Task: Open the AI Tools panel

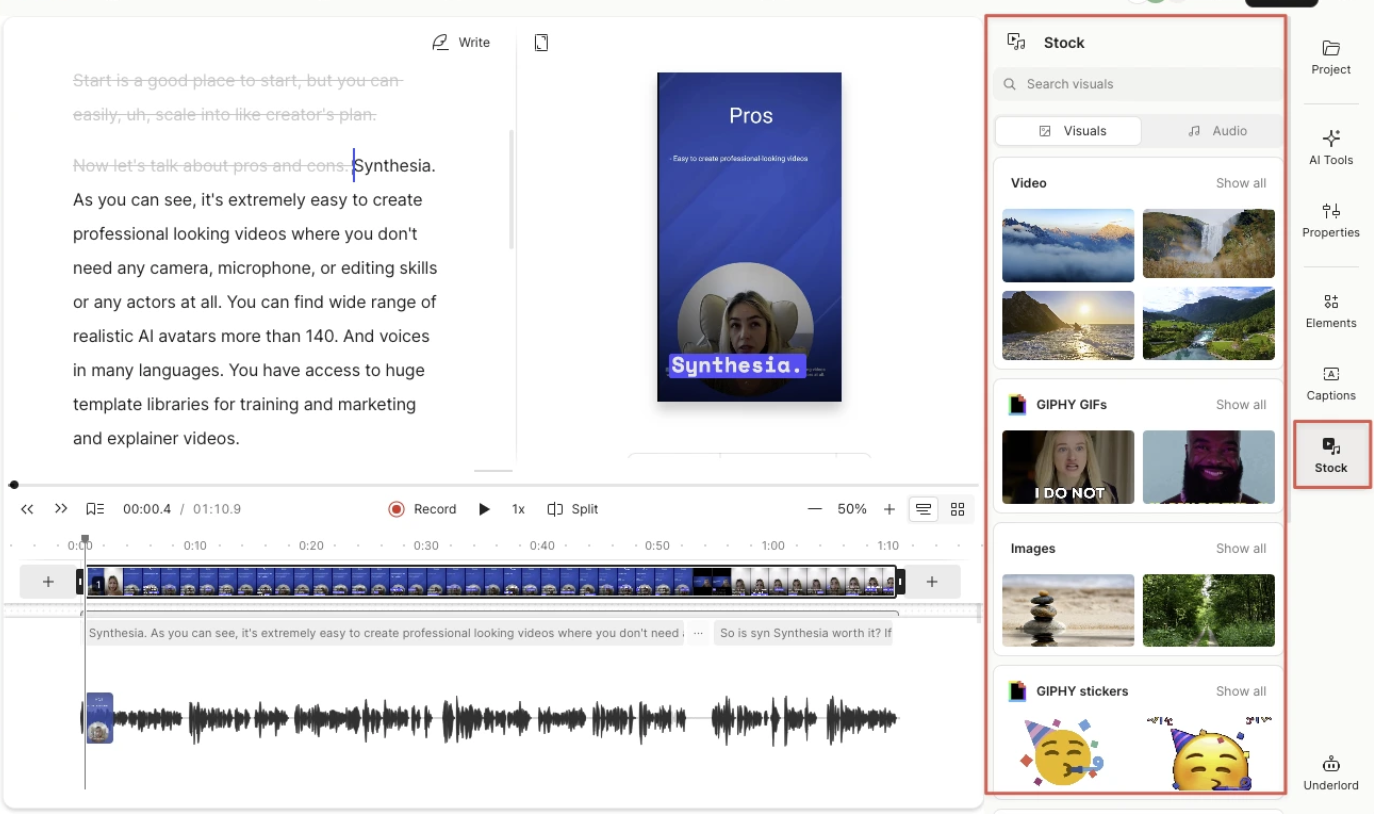Action: 1330,148
